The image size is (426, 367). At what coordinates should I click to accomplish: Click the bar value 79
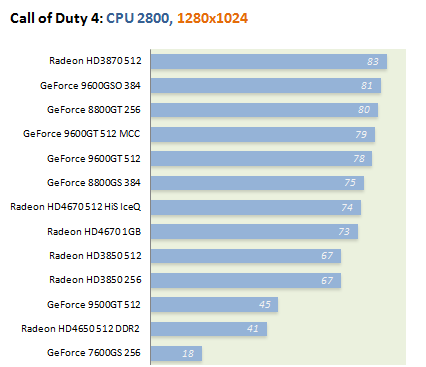361,134
